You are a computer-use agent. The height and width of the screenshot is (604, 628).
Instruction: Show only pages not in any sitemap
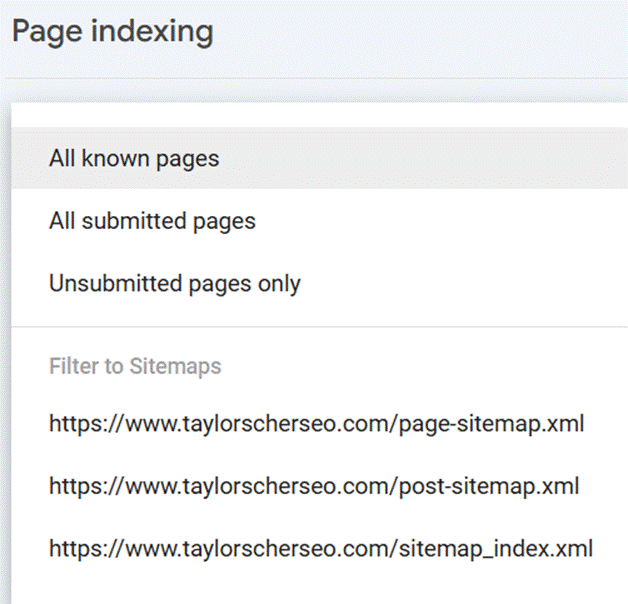click(320, 283)
